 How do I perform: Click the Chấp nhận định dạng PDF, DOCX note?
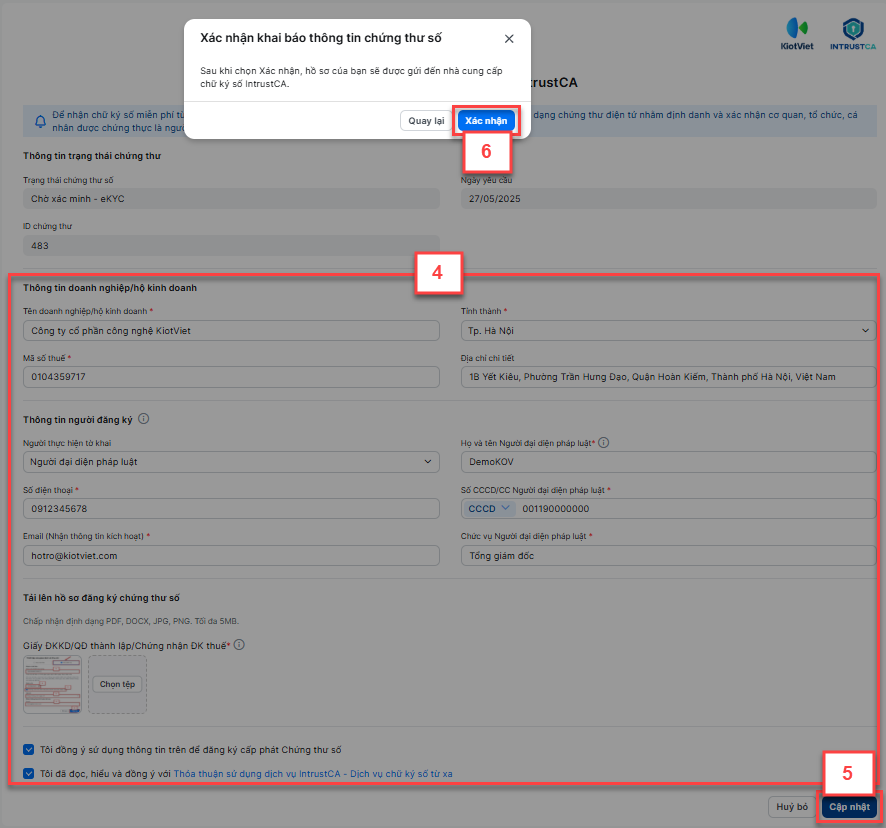[x=131, y=621]
